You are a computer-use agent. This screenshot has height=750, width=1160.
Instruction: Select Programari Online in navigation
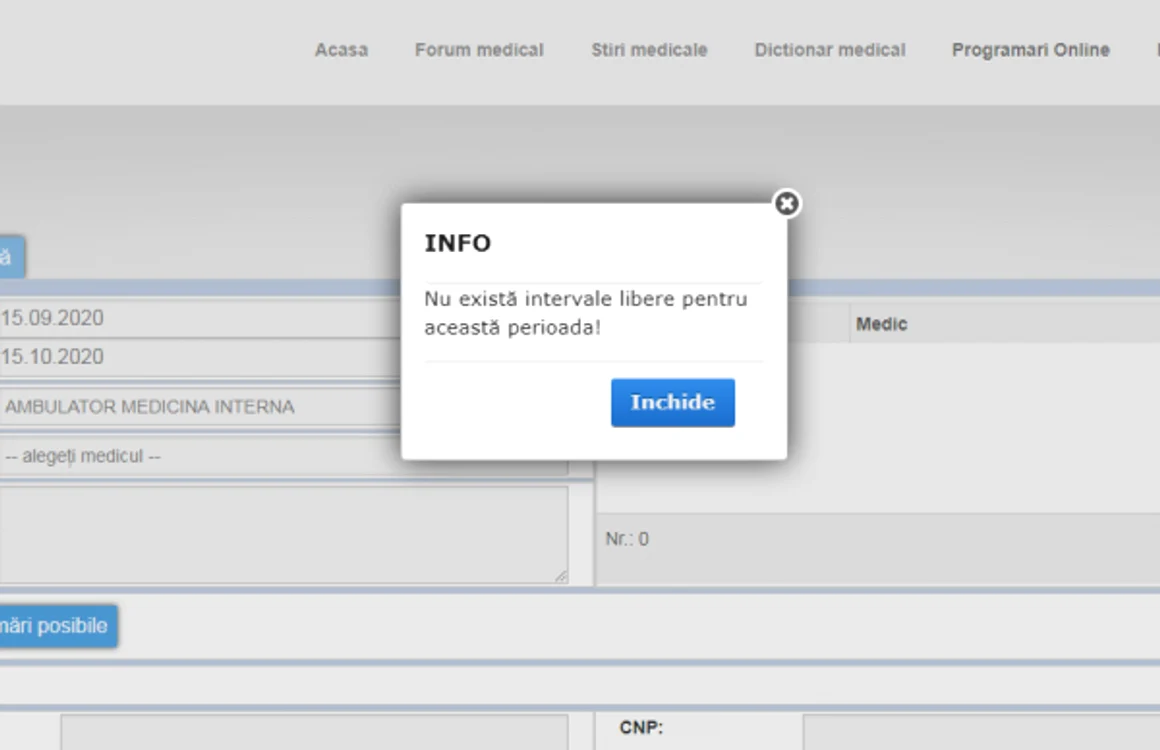(1031, 50)
